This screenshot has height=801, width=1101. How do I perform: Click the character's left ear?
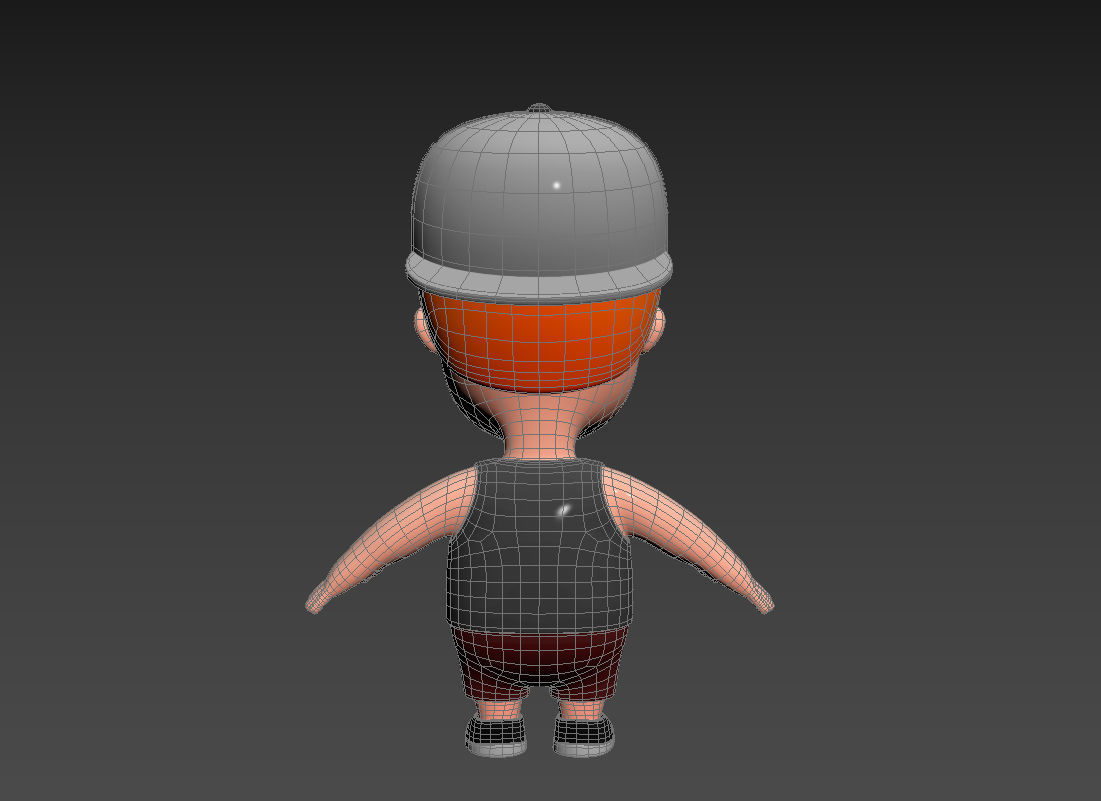point(423,330)
